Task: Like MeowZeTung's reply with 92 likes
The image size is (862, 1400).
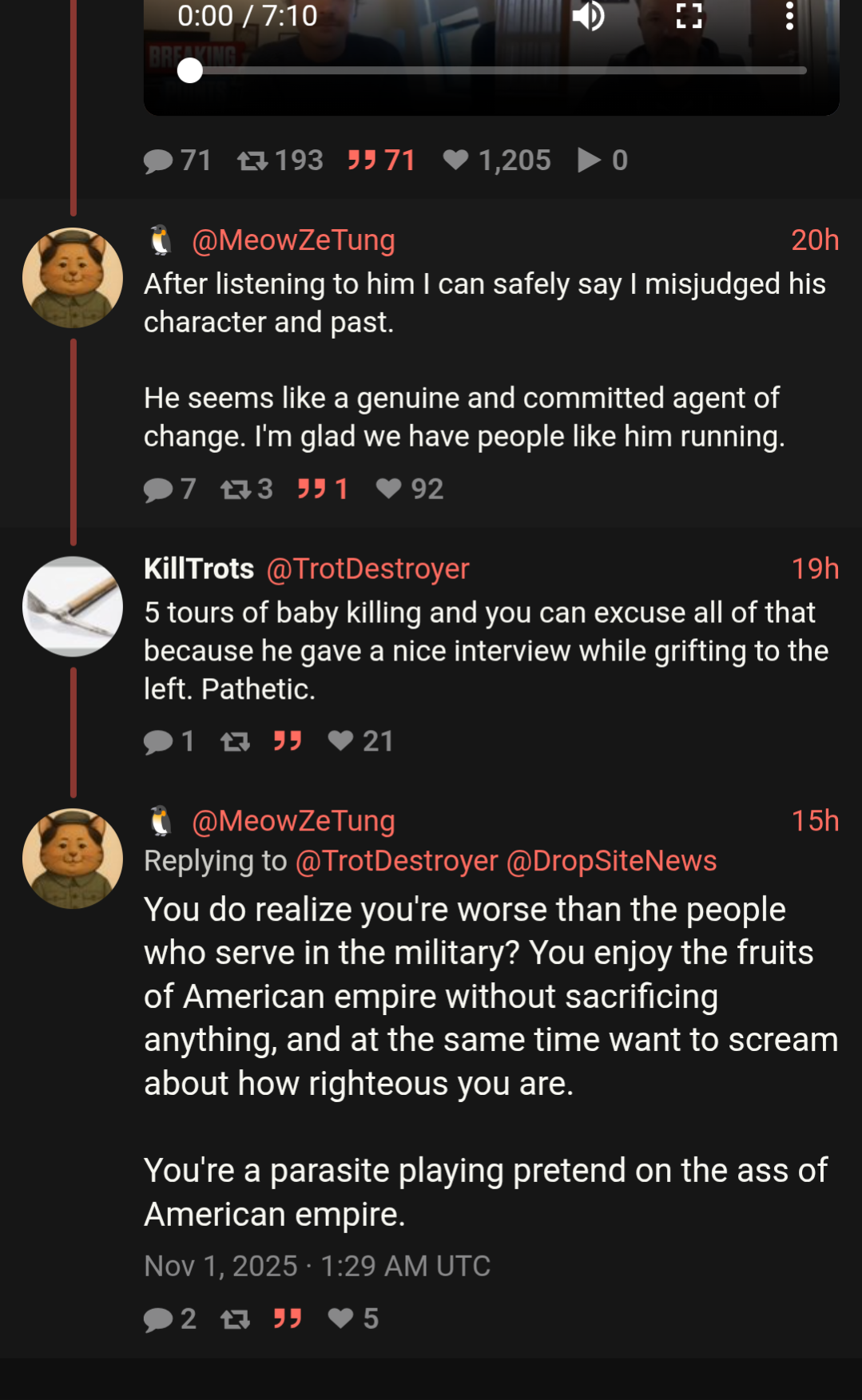Action: (x=389, y=489)
